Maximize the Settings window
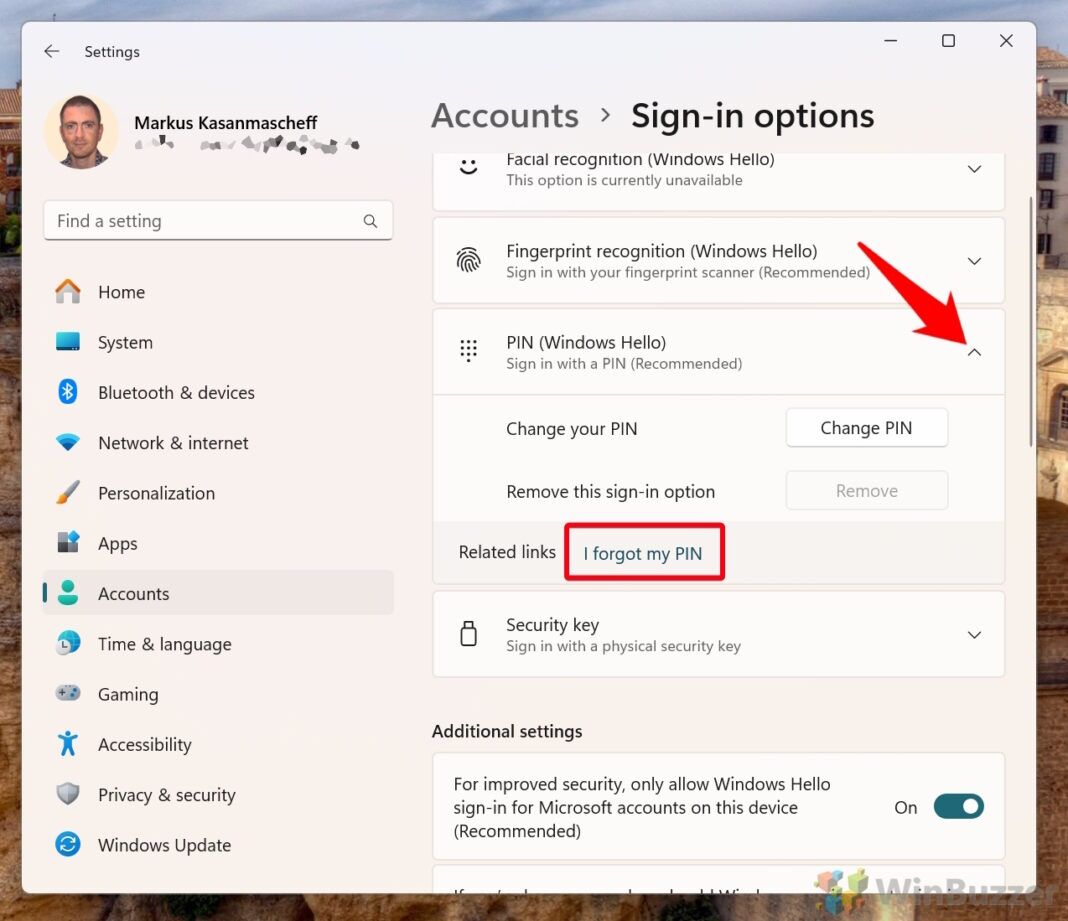Screen dimensions: 1068x921 948,41
